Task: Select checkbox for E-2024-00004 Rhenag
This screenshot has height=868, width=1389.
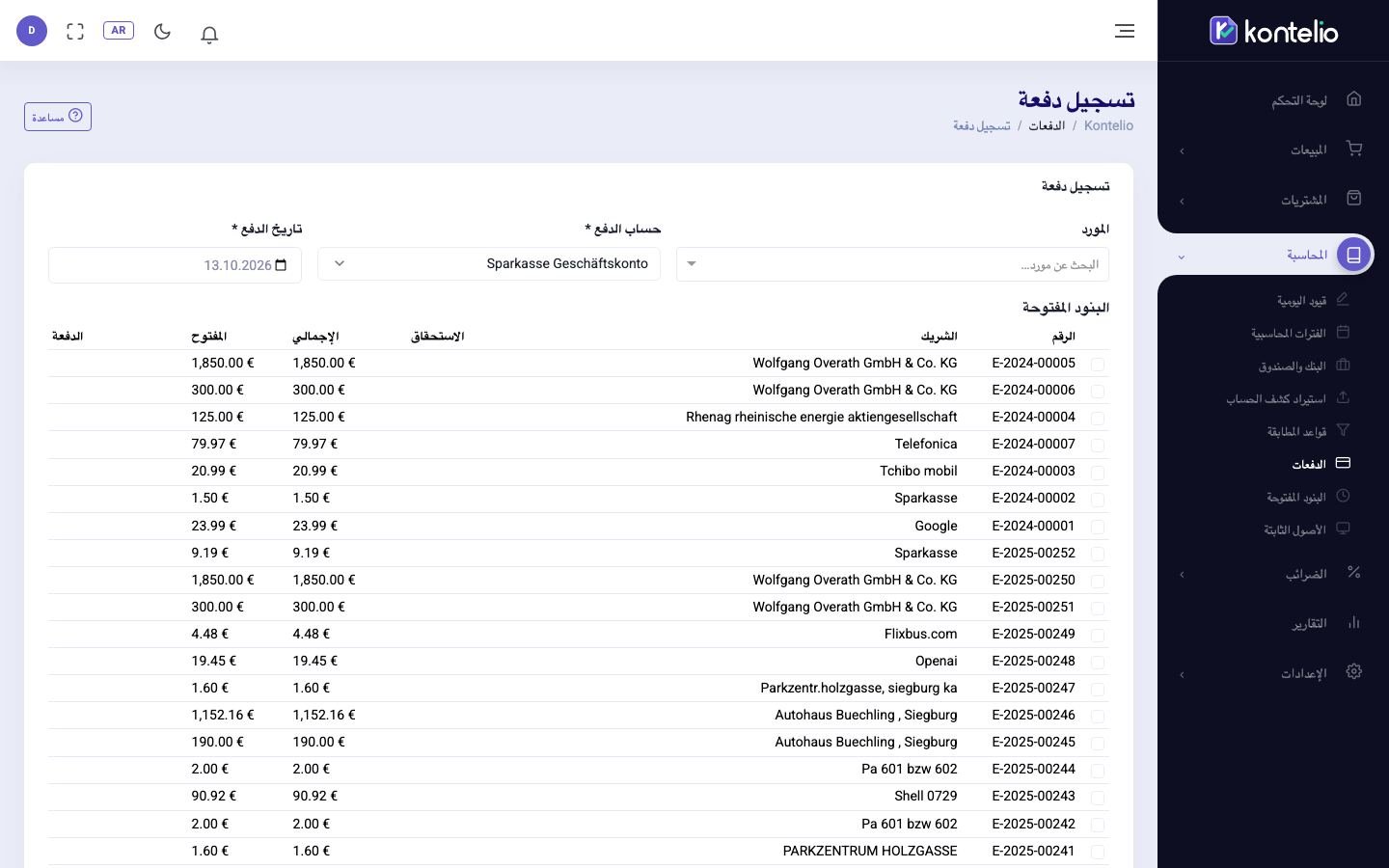Action: 1098,418
